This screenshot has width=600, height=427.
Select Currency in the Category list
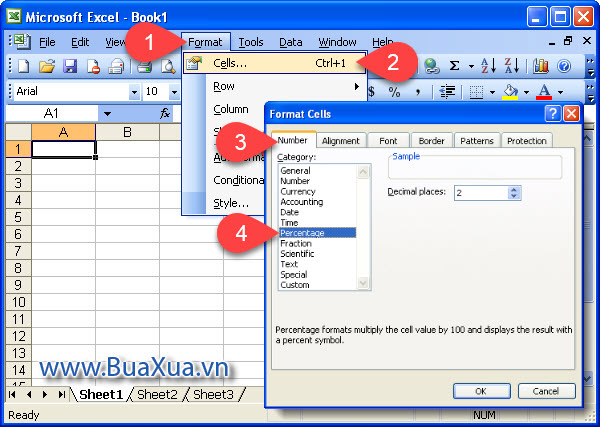pyautogui.click(x=298, y=191)
